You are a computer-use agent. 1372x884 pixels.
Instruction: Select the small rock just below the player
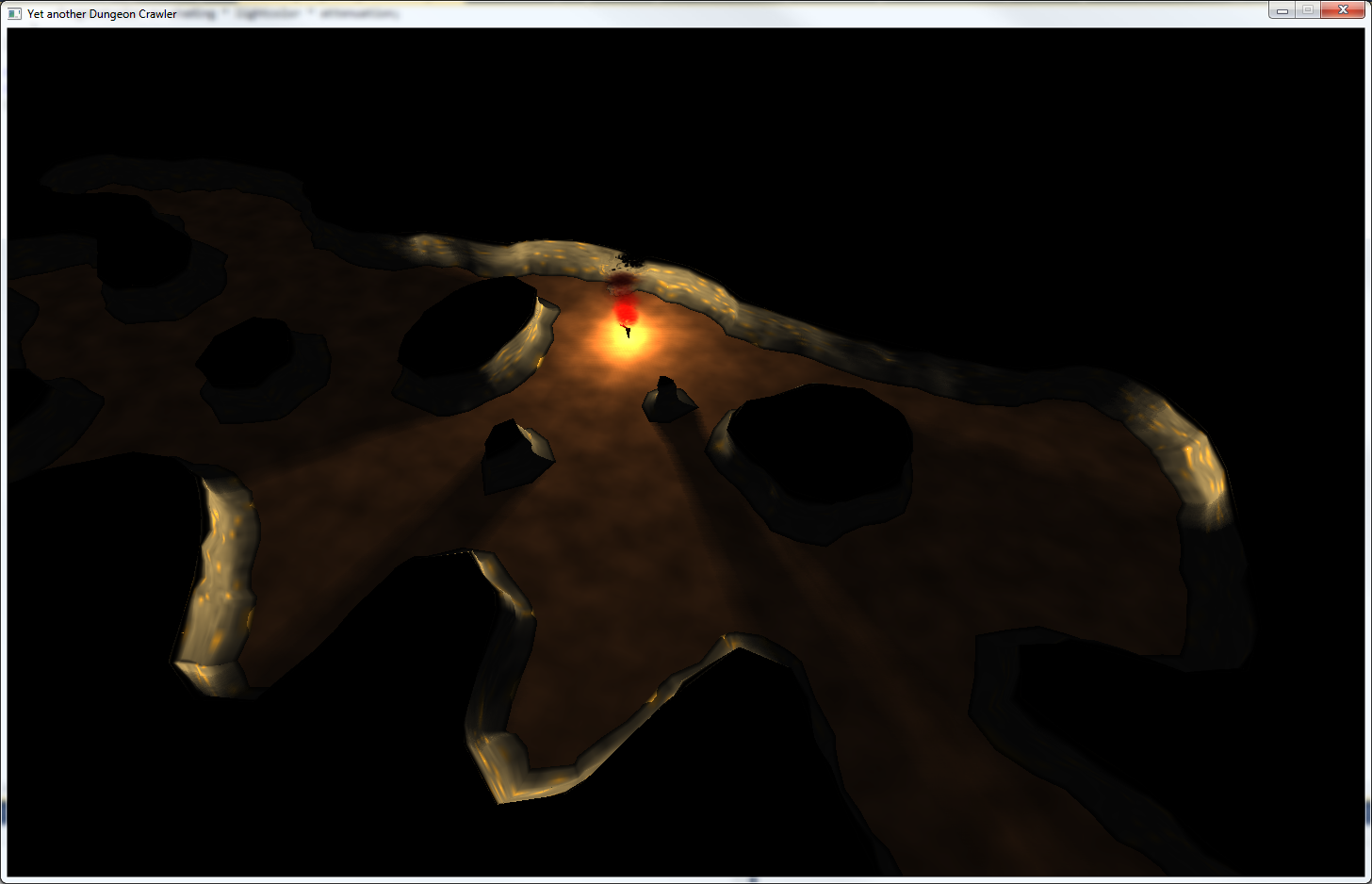[x=668, y=401]
